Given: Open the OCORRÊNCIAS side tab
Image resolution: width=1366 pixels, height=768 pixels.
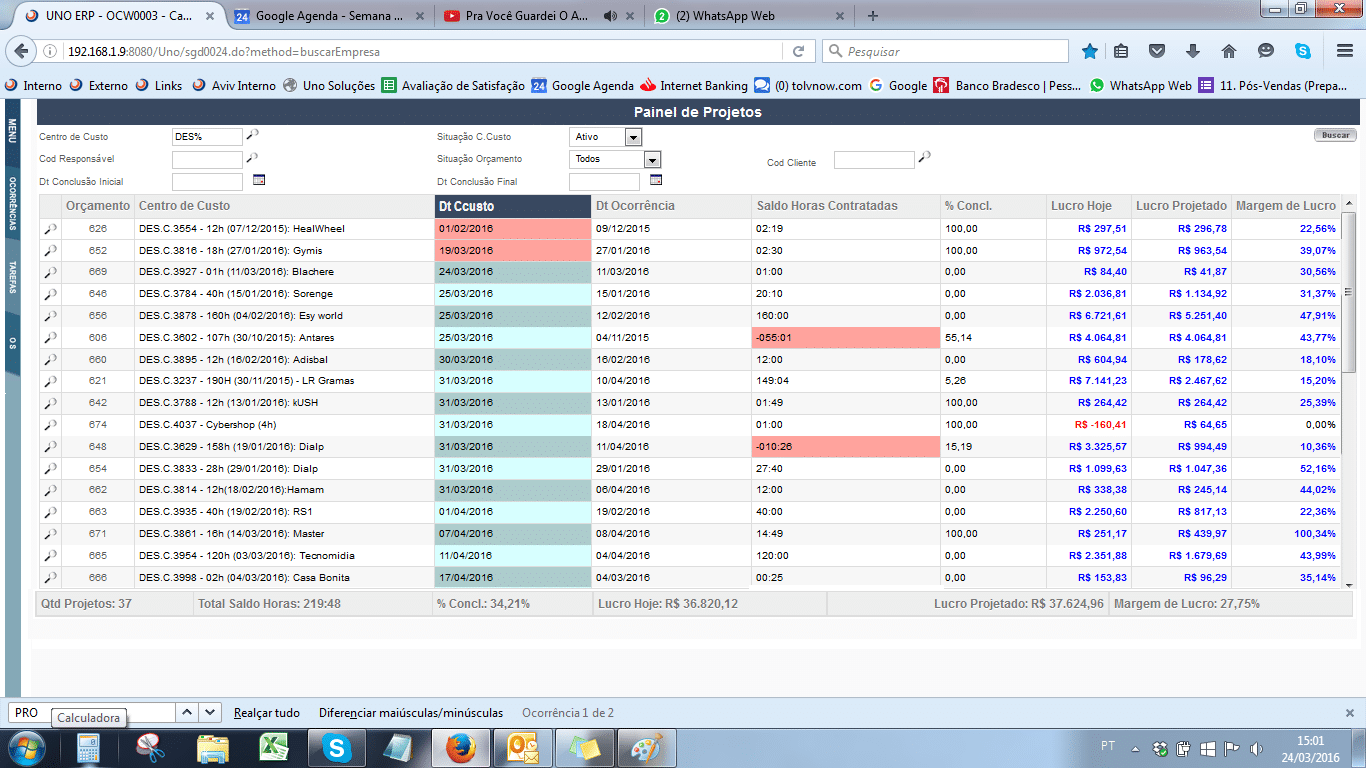Looking at the screenshot, I should click(x=12, y=203).
